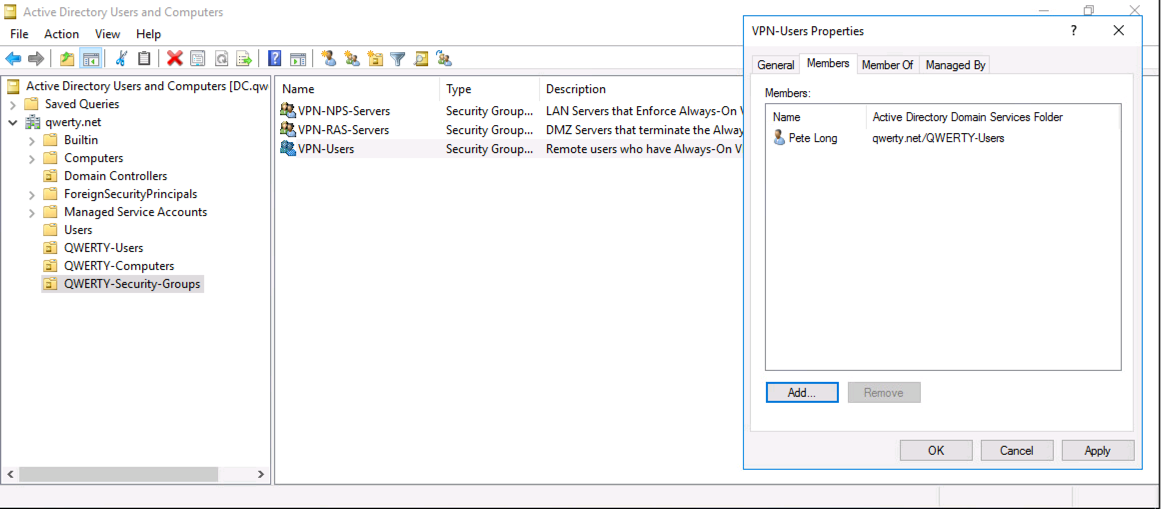Click the qwerty.net domain icon

(x=34, y=122)
